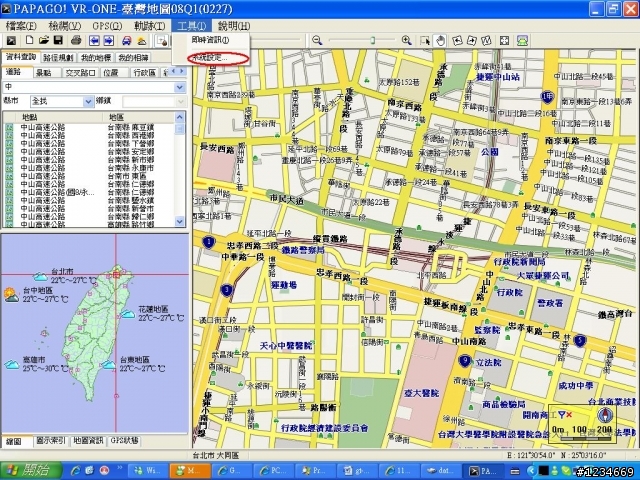Select the rectangle selection pointer tool

click(425, 41)
